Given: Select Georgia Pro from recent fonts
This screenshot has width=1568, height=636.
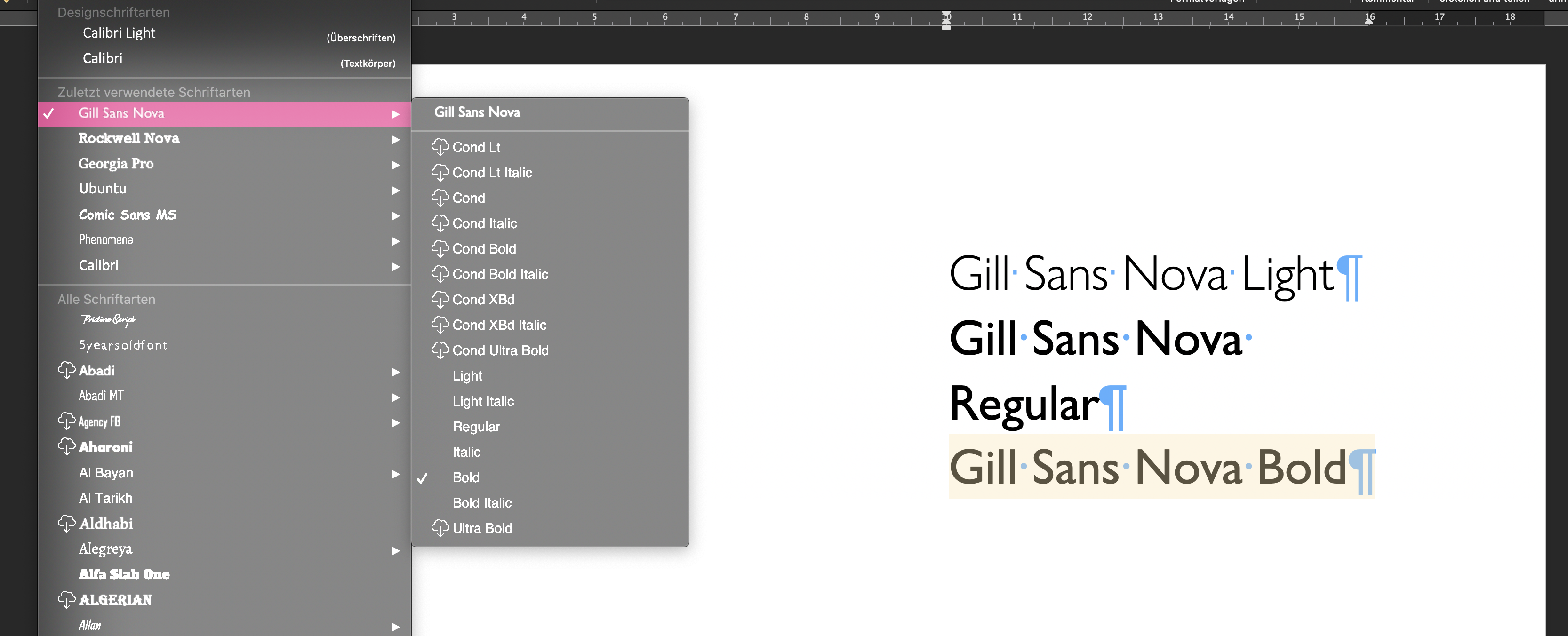Looking at the screenshot, I should (x=224, y=164).
